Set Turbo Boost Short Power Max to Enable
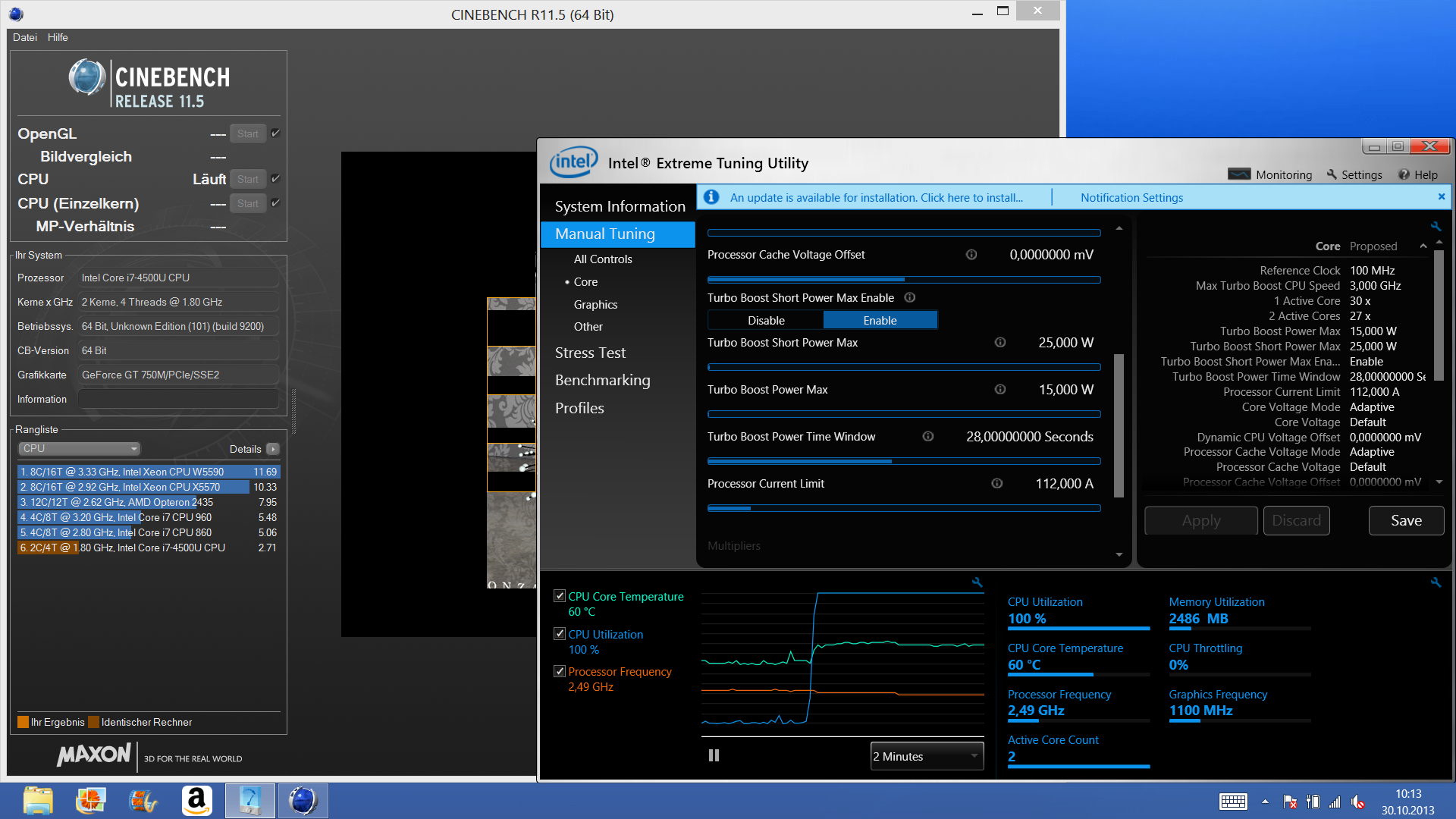The width and height of the screenshot is (1456, 819). [880, 320]
